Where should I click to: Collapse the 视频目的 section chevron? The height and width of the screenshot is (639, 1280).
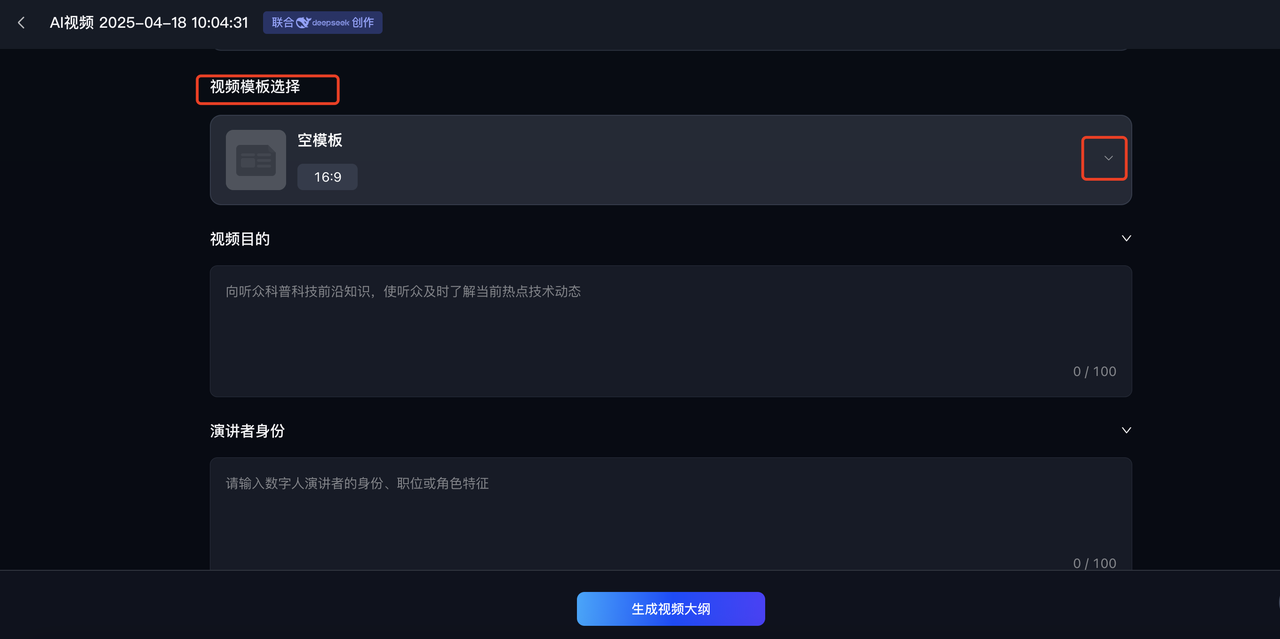click(1126, 239)
